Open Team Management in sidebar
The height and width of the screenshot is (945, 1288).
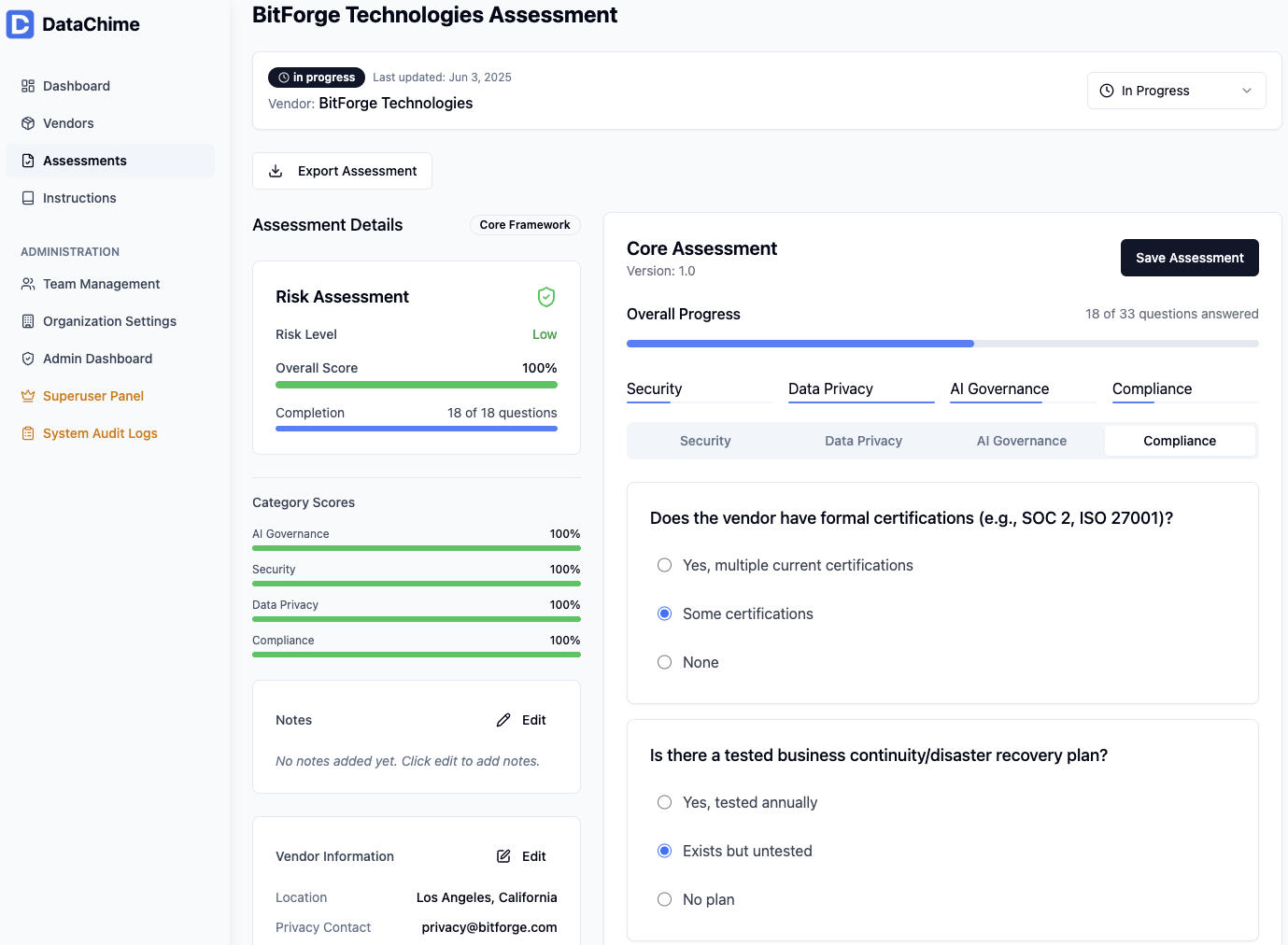click(x=110, y=284)
